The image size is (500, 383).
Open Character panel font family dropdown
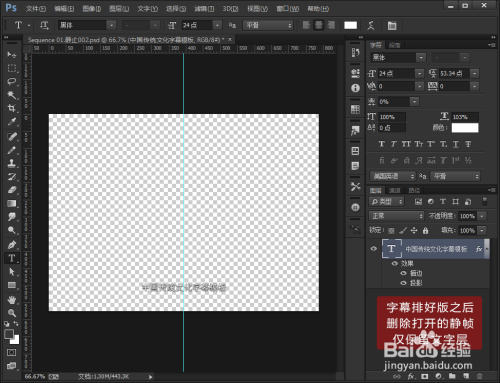click(421, 58)
